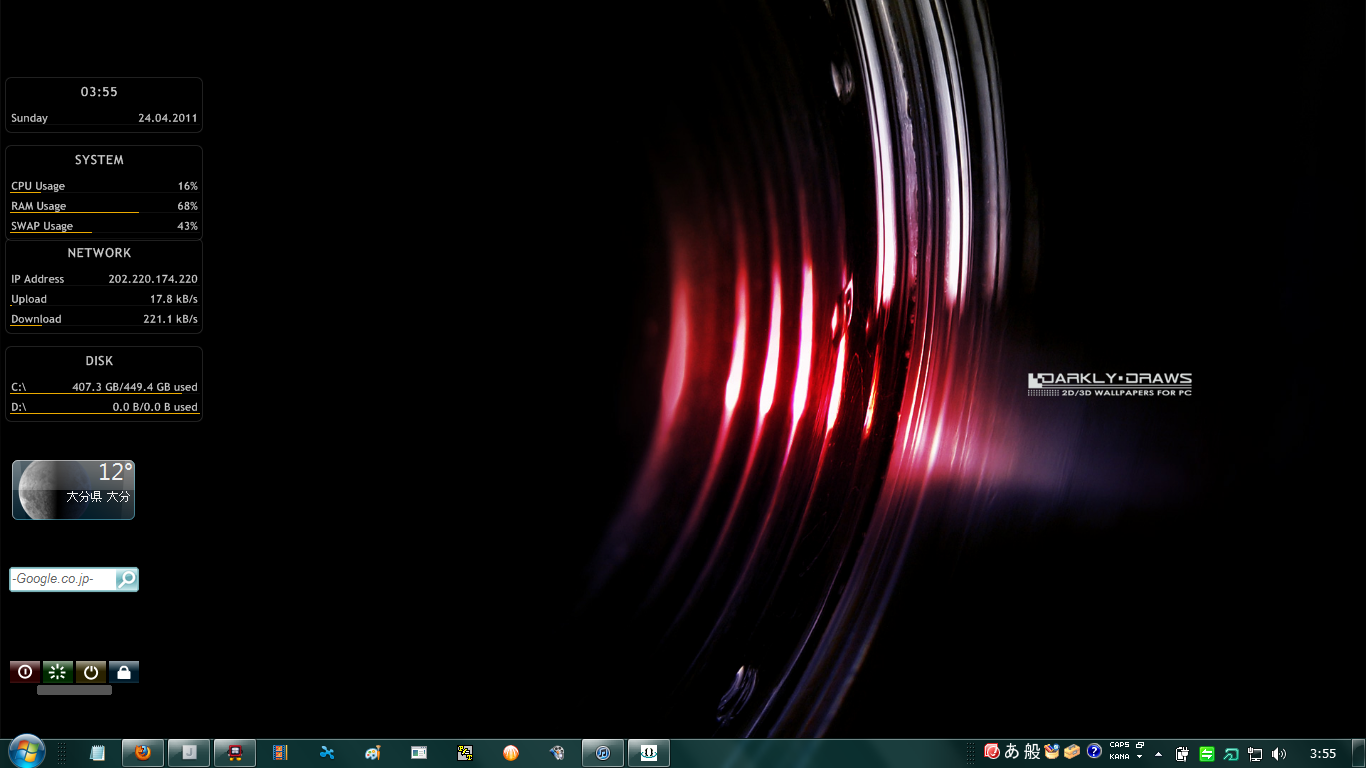Viewport: 1366px width, 768px height.
Task: Open the teal graphics tray icon
Action: coord(1231,754)
